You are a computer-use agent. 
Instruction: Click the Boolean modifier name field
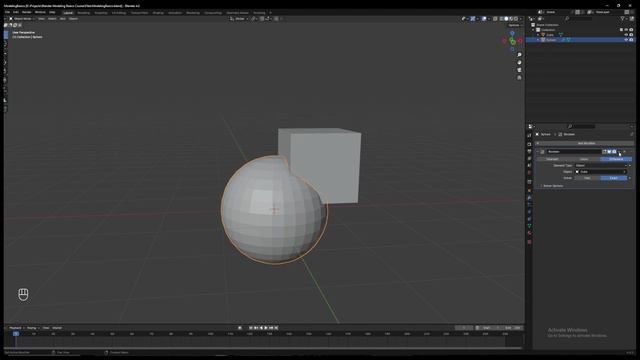click(x=573, y=152)
